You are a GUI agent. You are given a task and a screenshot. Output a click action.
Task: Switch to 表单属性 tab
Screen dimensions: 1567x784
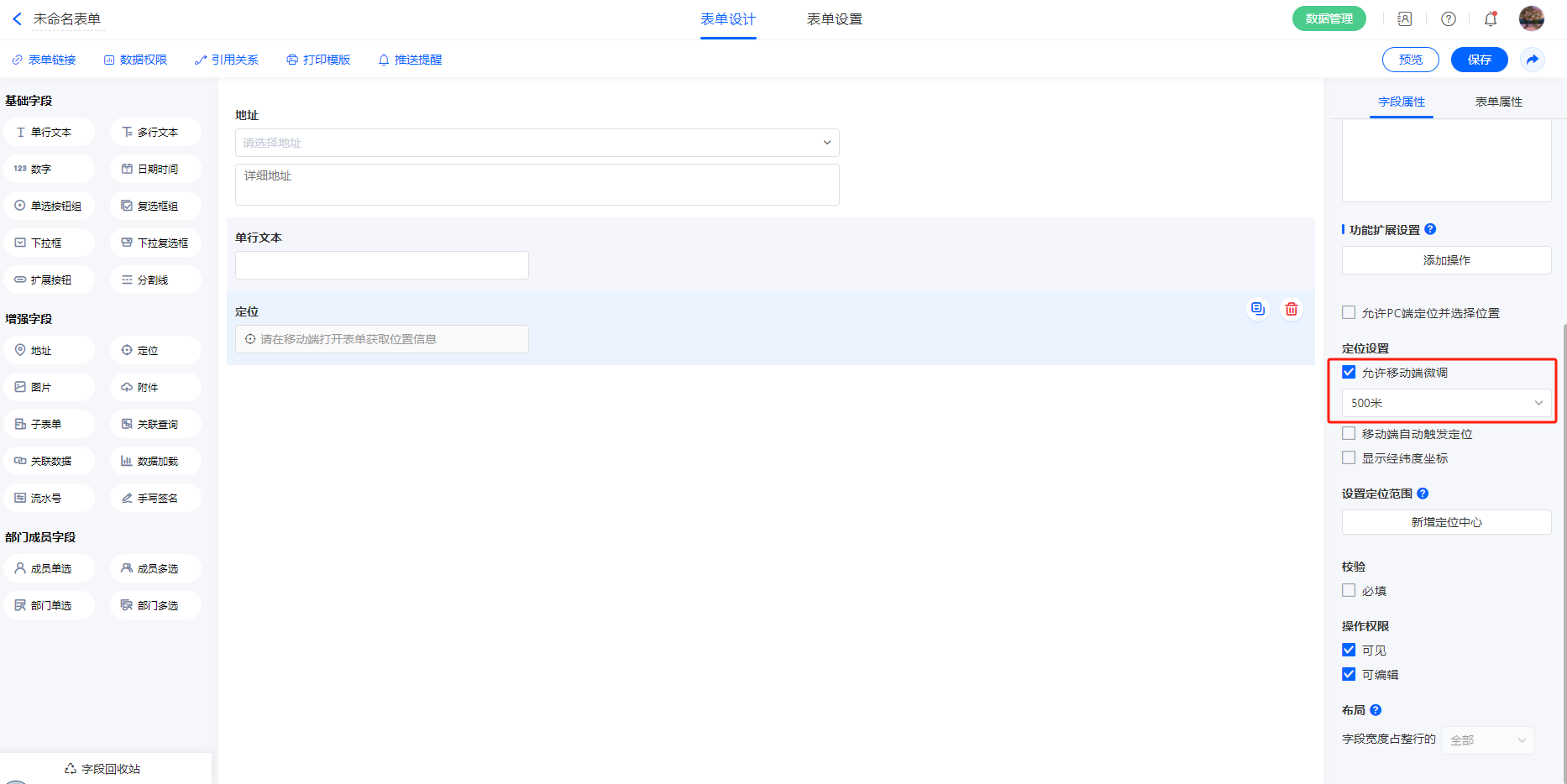pos(1498,102)
